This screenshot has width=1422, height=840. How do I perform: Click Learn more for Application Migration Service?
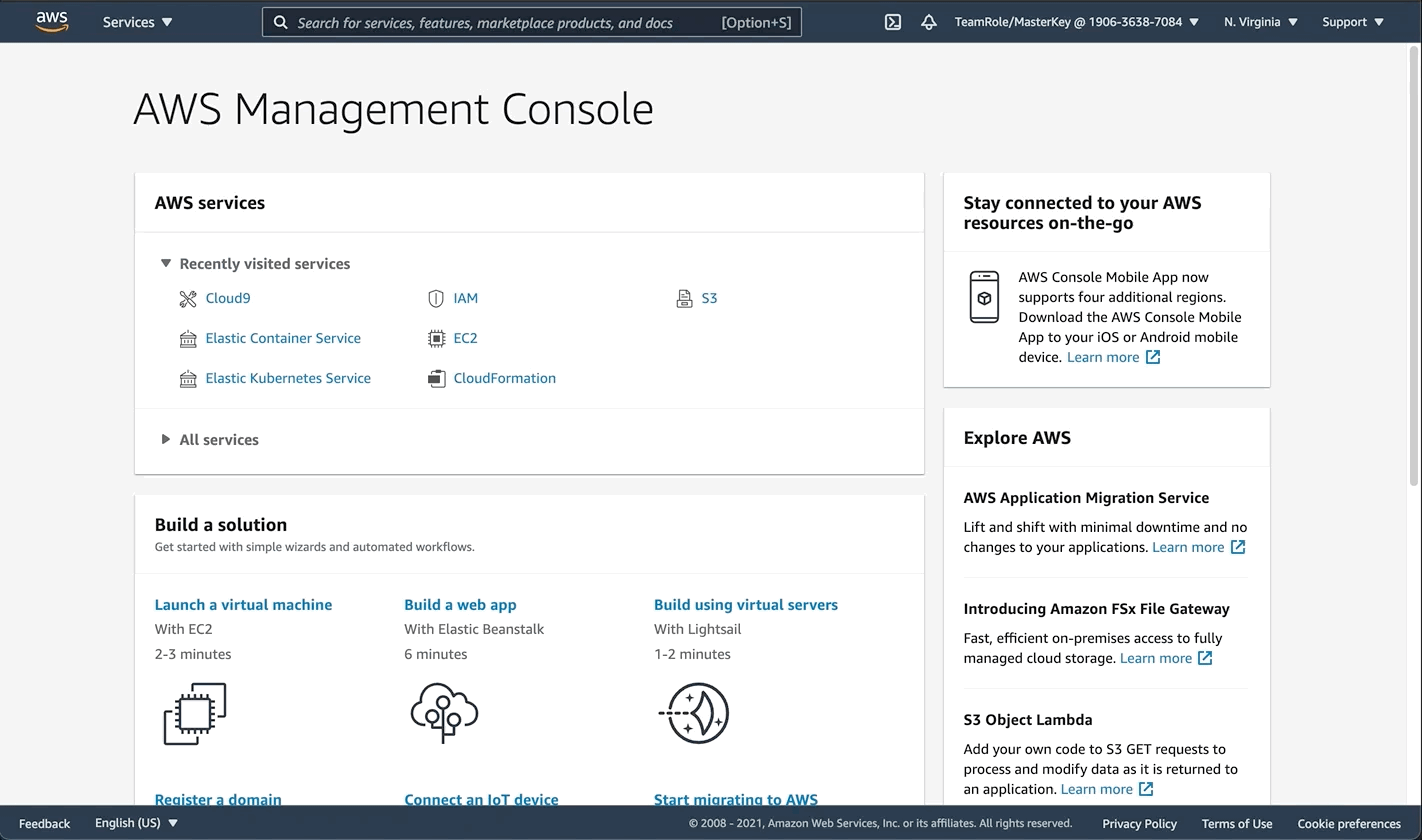coord(1188,547)
